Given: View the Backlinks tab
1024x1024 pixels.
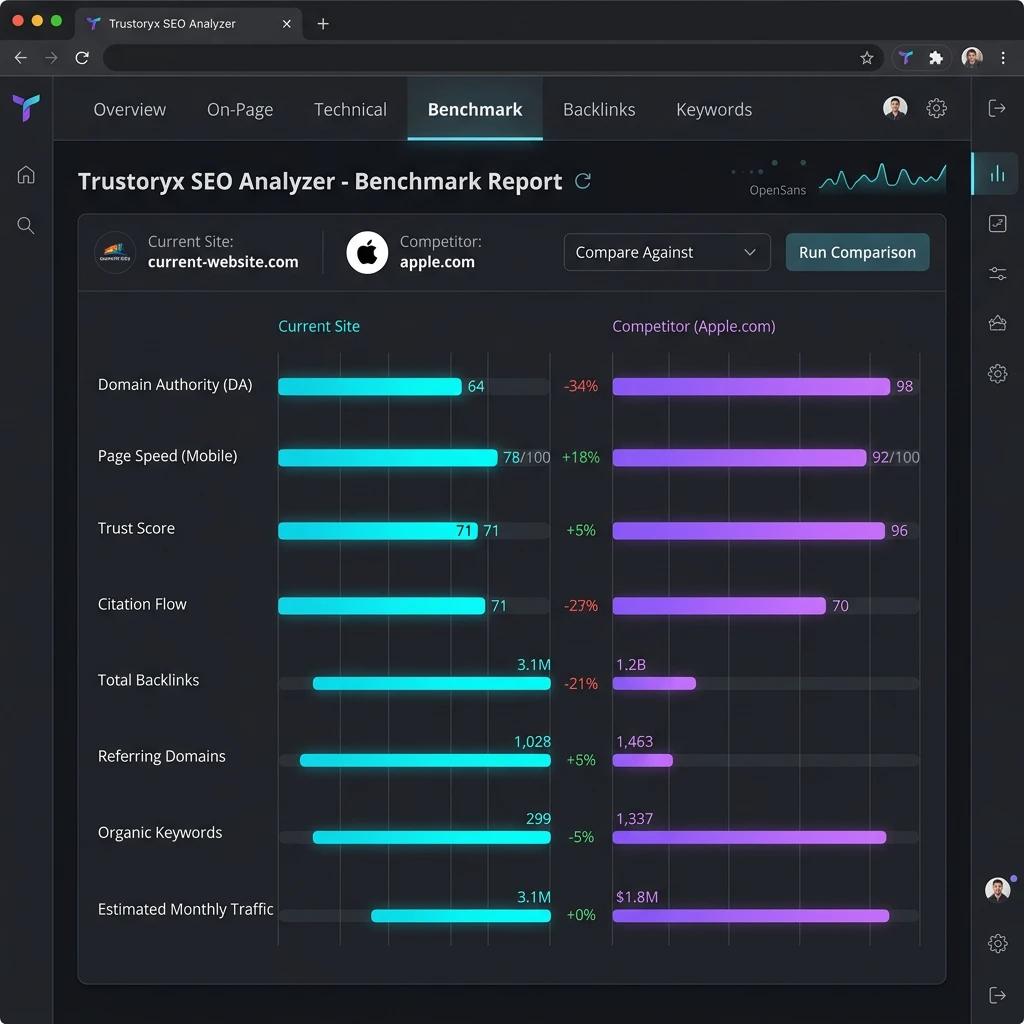Looking at the screenshot, I should 599,110.
